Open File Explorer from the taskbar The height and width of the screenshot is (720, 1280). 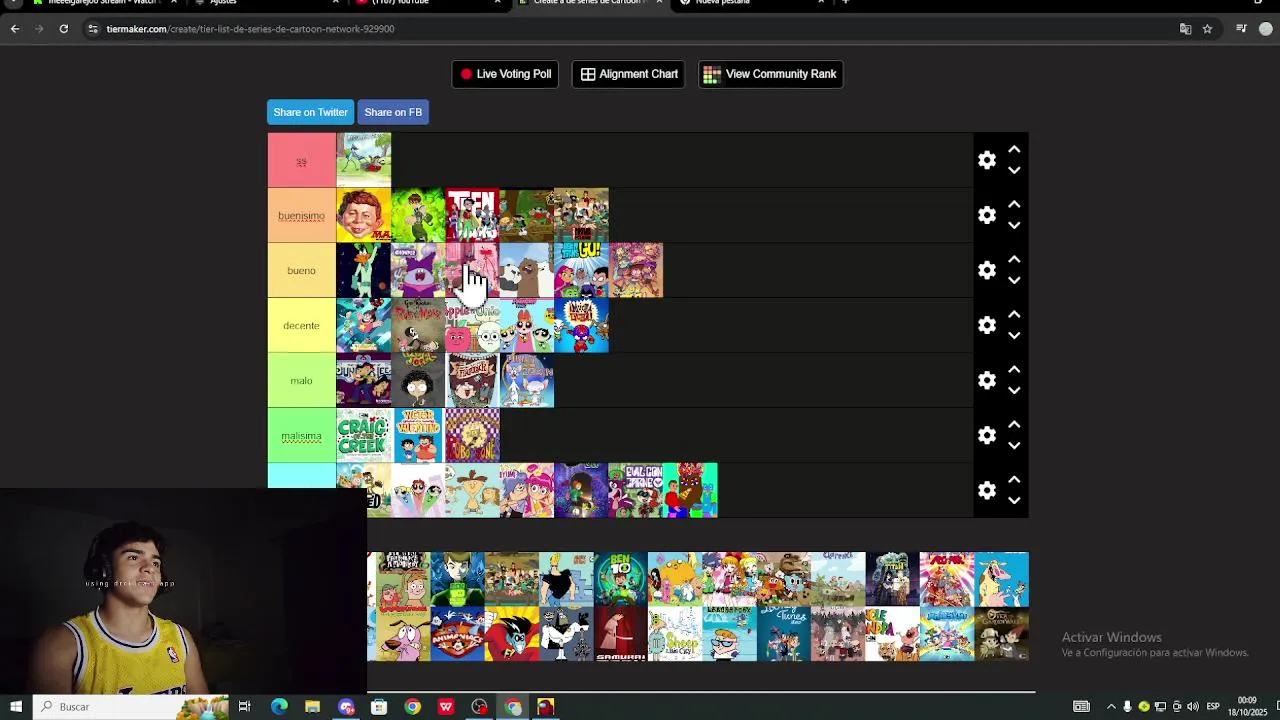(312, 707)
